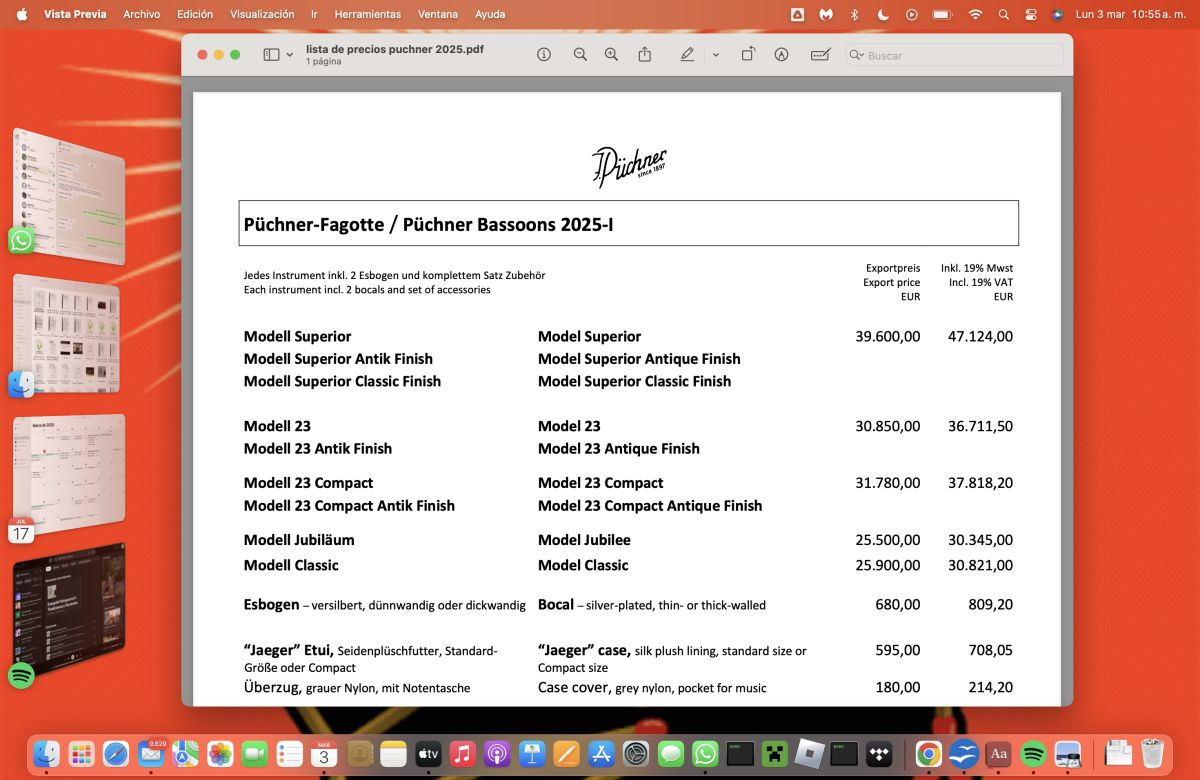Open the Share button in Preview toolbar
1200x780 pixels.
[x=645, y=55]
